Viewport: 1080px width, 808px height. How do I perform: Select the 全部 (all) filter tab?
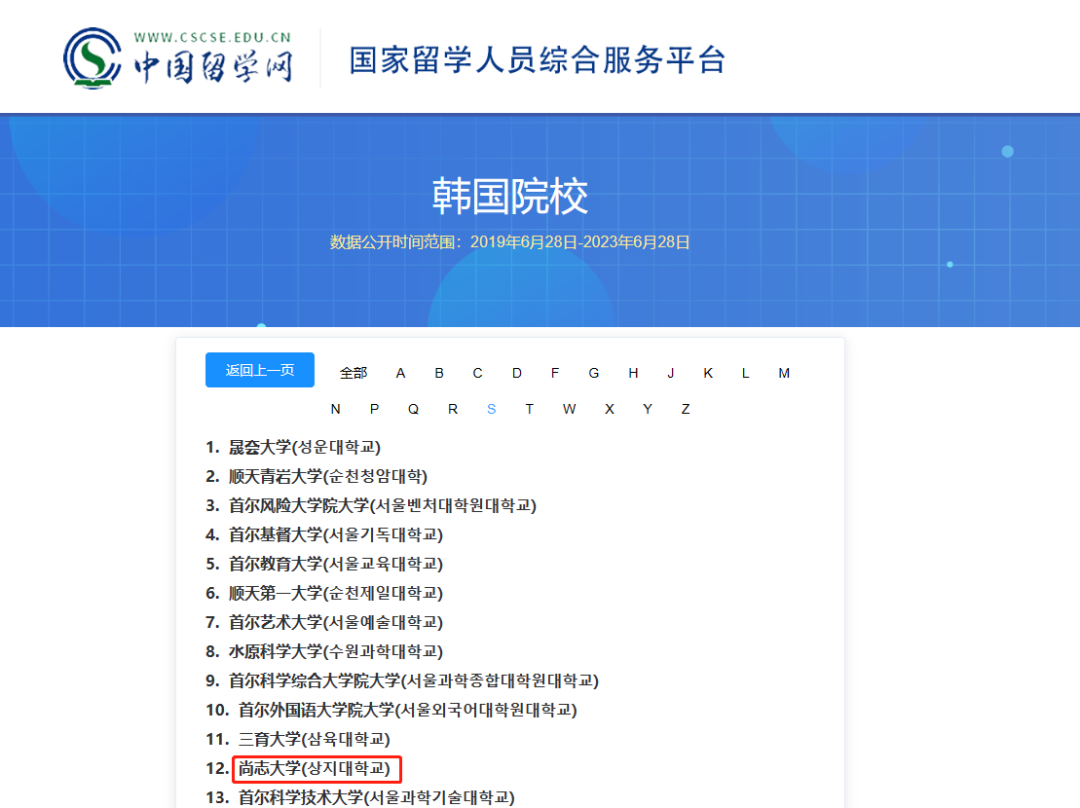point(353,373)
